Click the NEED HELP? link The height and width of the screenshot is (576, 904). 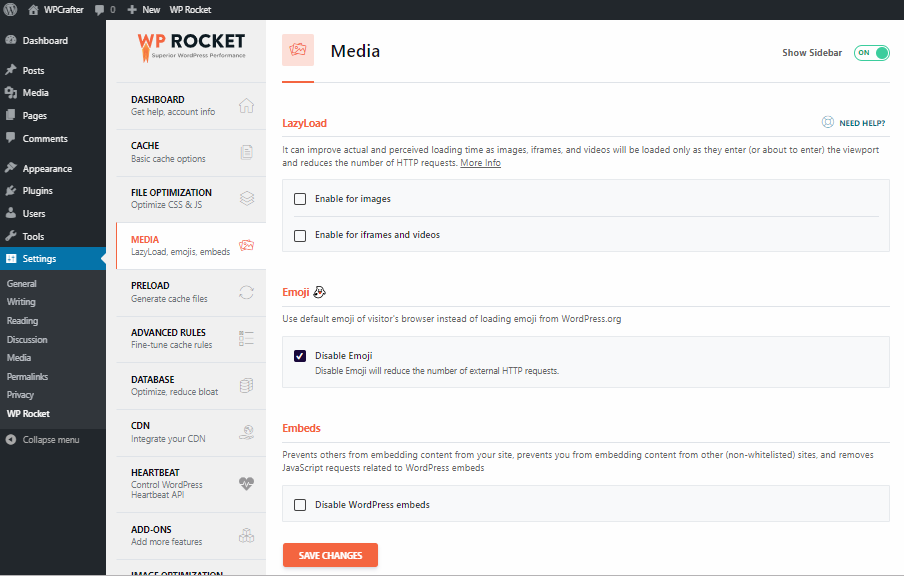pos(862,123)
